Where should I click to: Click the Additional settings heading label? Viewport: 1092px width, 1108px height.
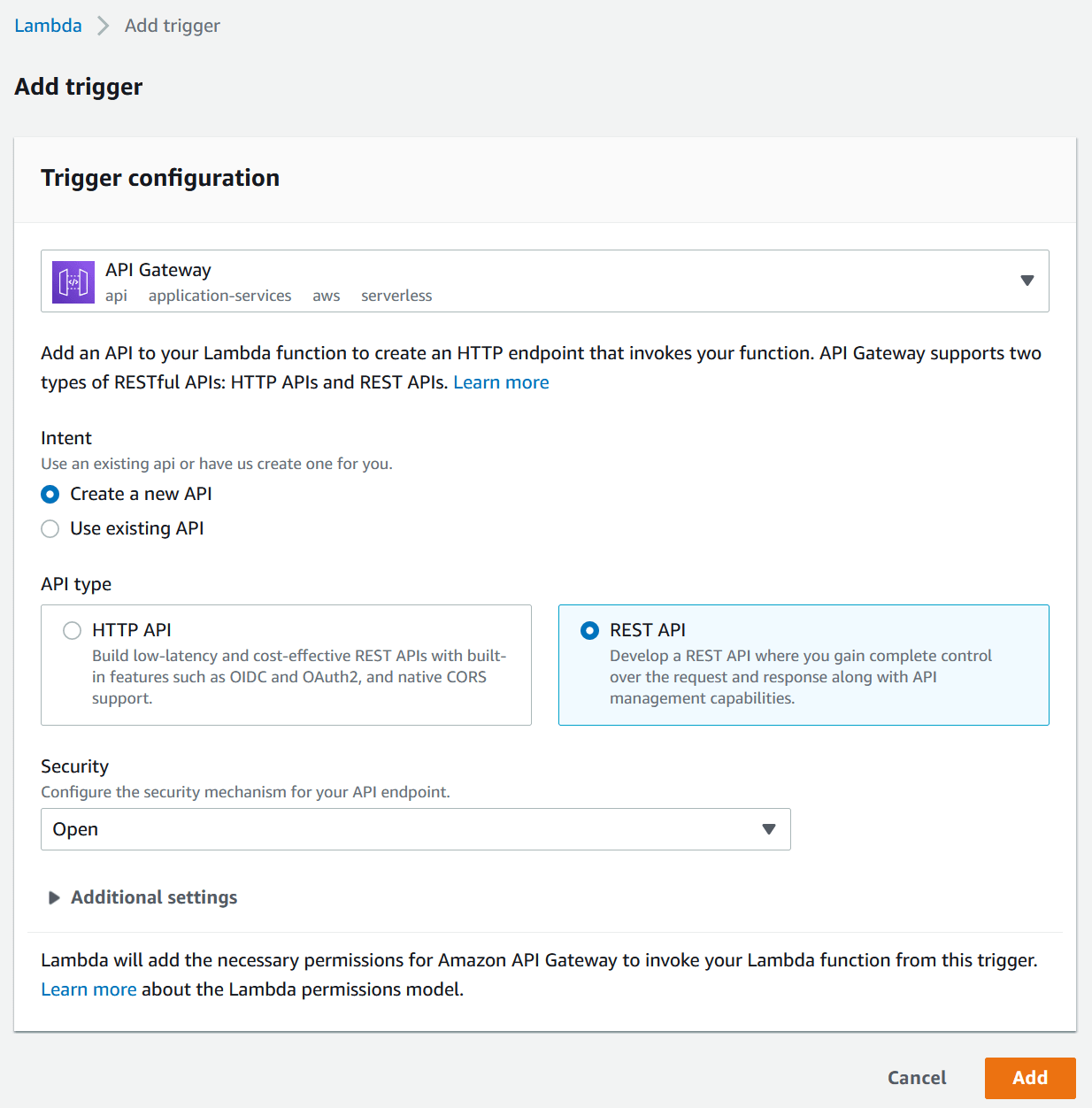click(x=154, y=897)
